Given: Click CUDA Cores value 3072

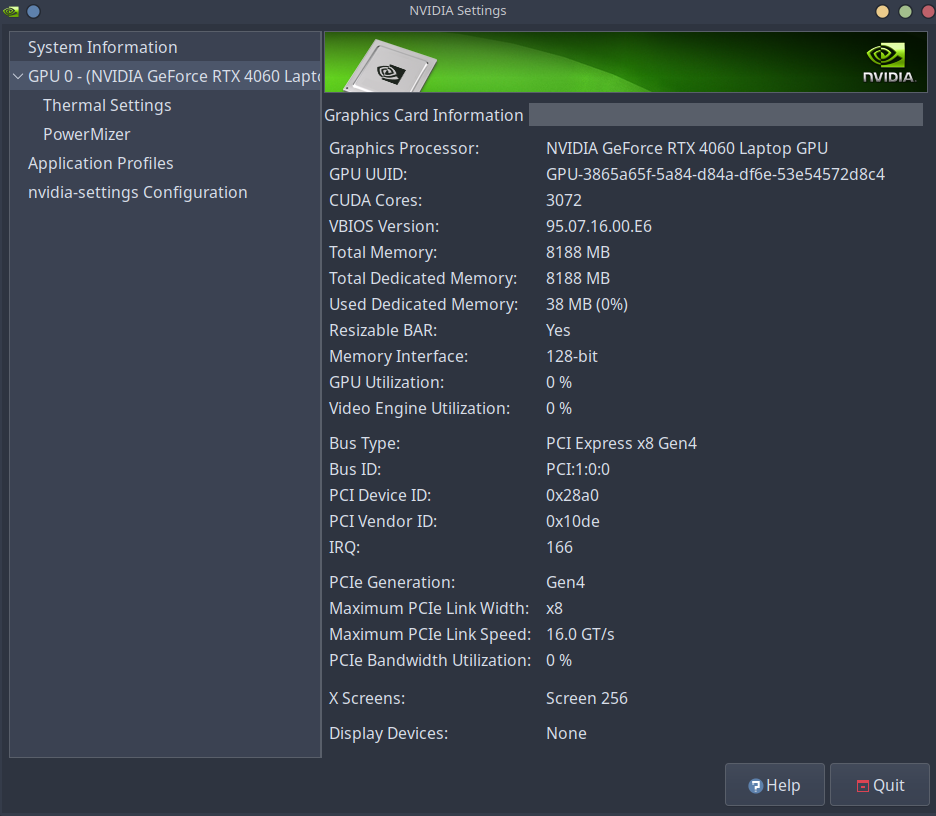Looking at the screenshot, I should [564, 200].
